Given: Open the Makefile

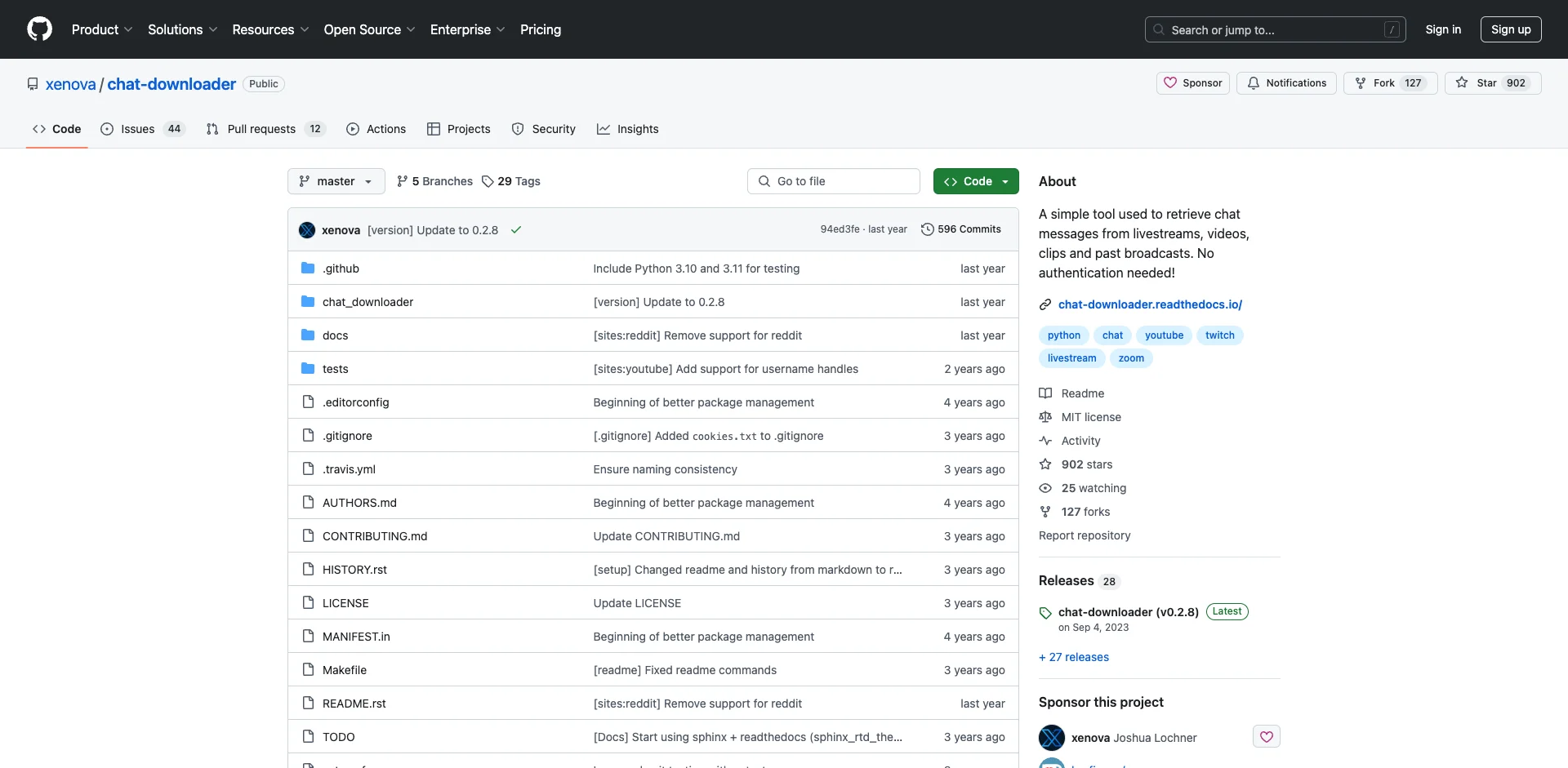Looking at the screenshot, I should [345, 670].
